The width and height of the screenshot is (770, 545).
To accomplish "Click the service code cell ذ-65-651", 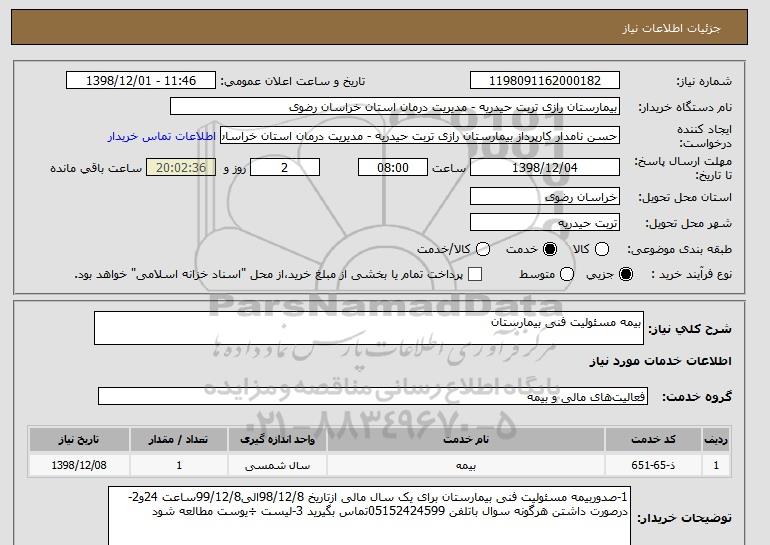I will pyautogui.click(x=653, y=465).
